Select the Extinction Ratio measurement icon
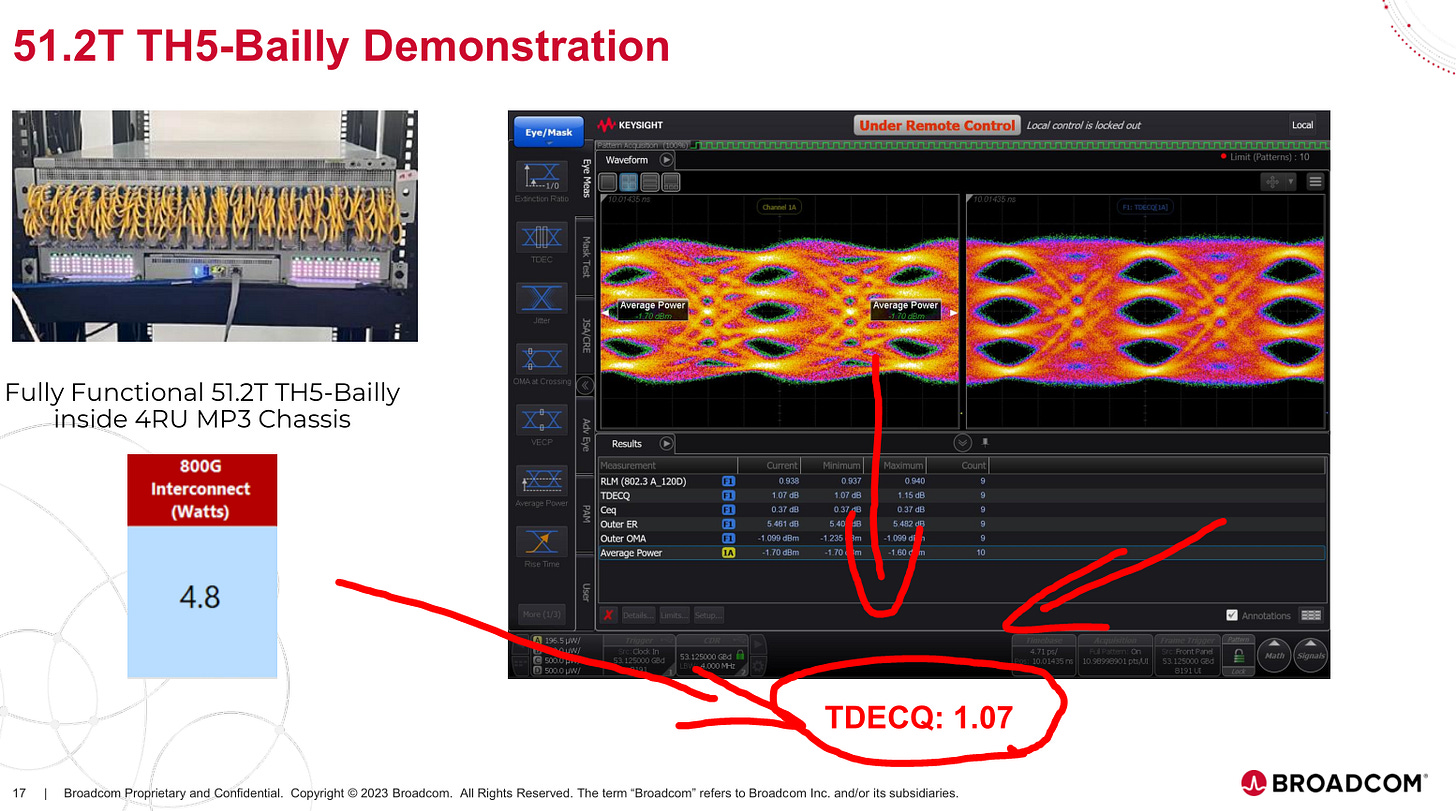Screen dimensions: 1456x811 click(x=541, y=178)
